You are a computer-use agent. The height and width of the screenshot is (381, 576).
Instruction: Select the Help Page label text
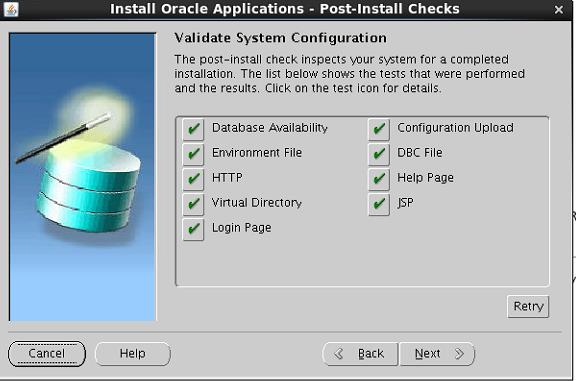(x=425, y=178)
